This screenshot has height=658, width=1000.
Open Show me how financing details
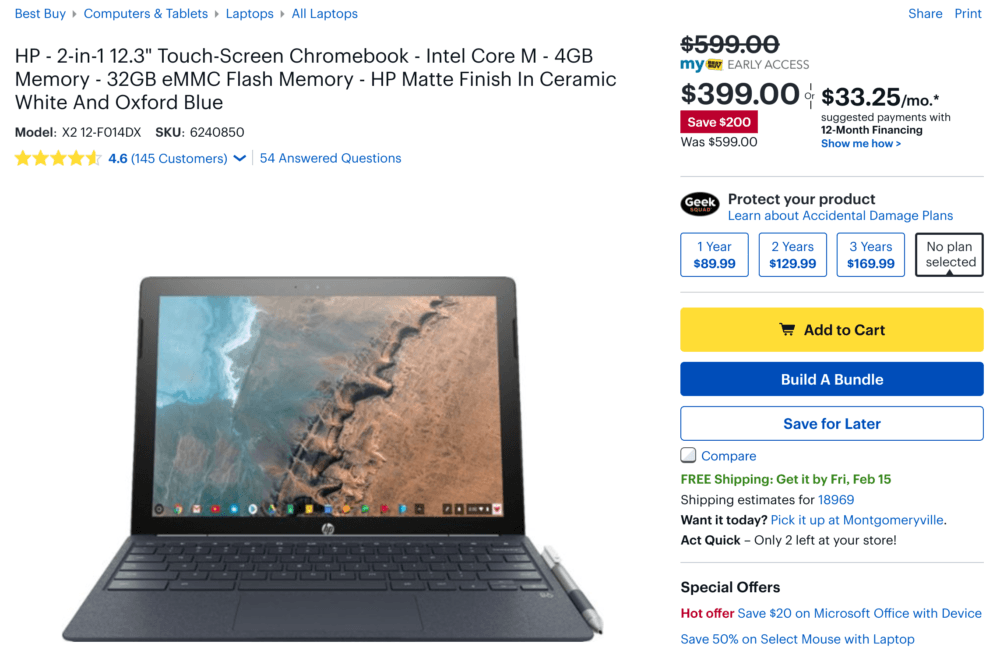(x=860, y=143)
